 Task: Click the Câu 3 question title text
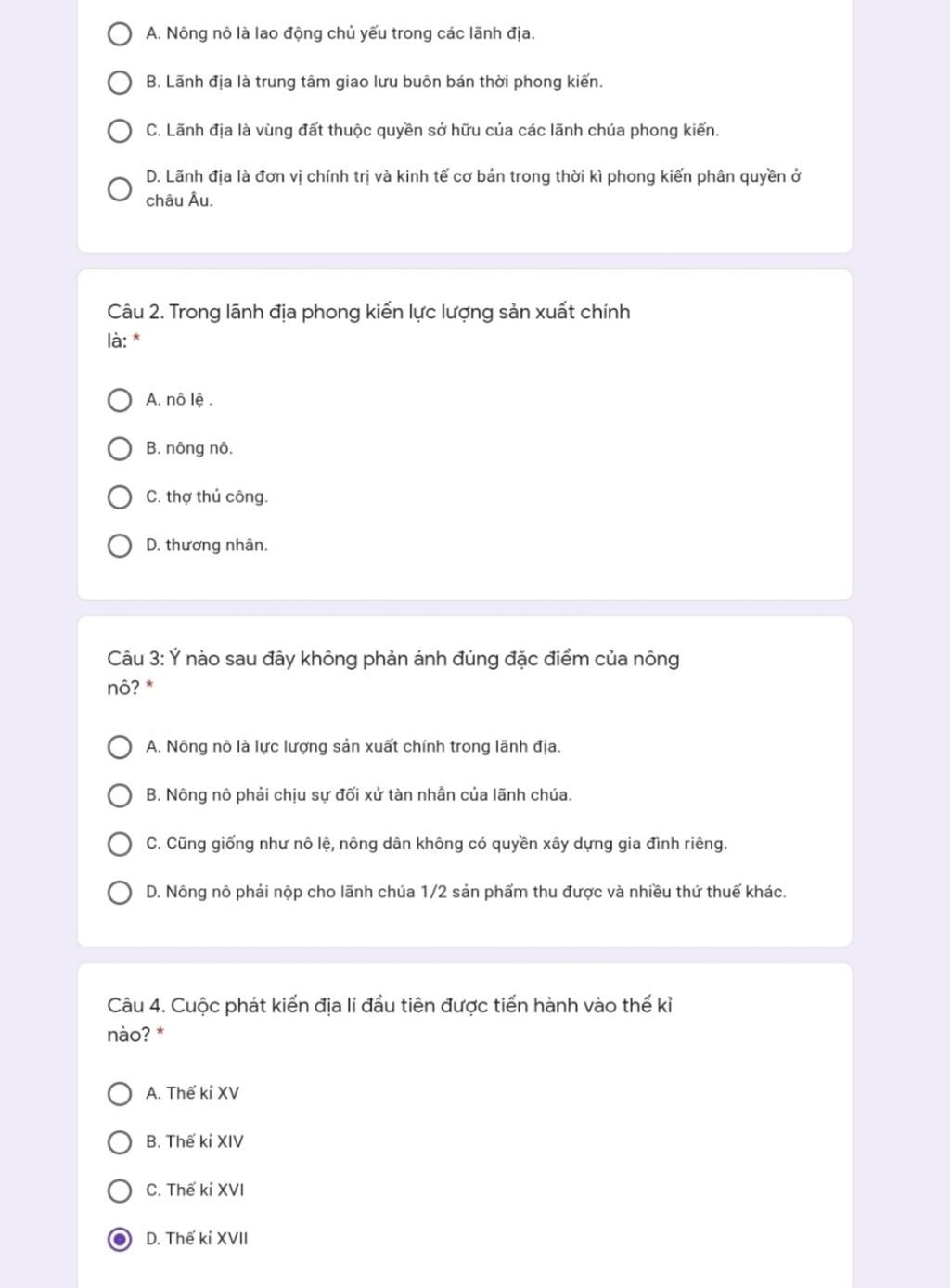(x=393, y=673)
